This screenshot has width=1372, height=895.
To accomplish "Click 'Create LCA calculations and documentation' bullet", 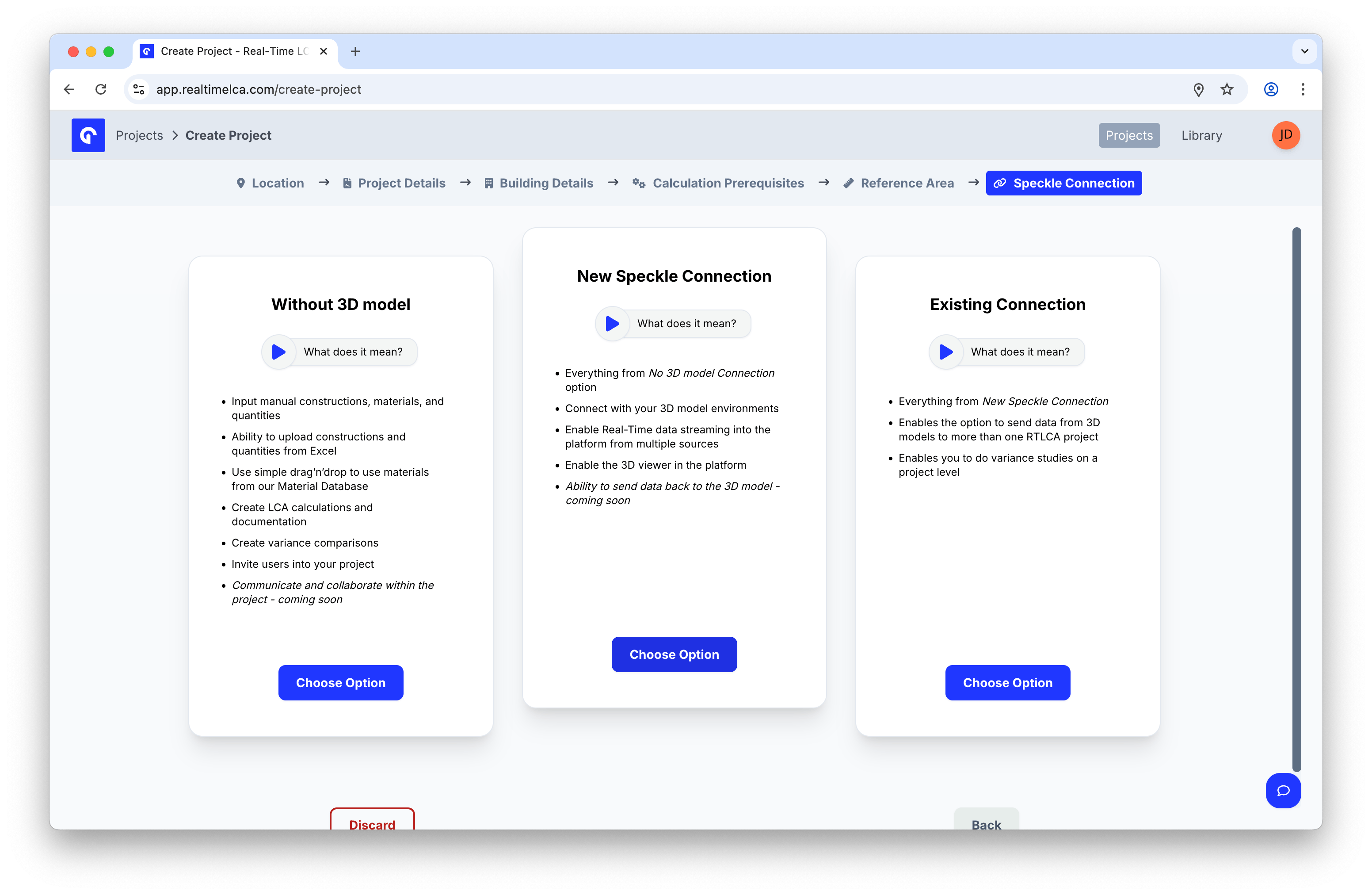I will coord(302,514).
